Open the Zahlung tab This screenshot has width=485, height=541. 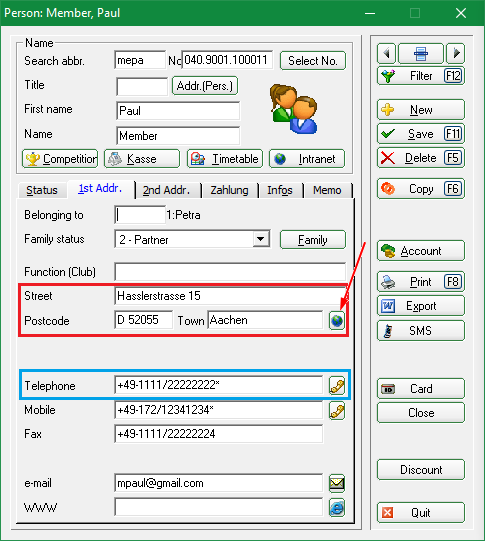pyautogui.click(x=229, y=190)
